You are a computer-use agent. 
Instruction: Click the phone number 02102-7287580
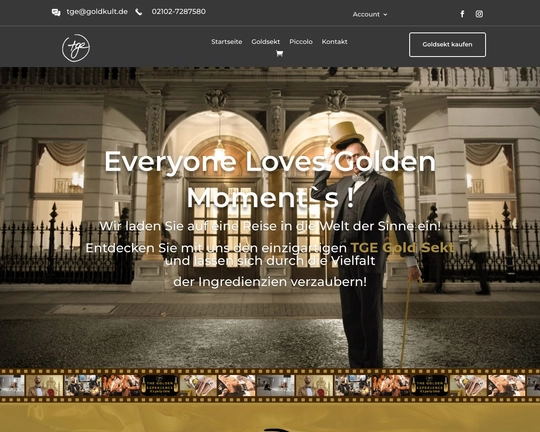point(179,12)
